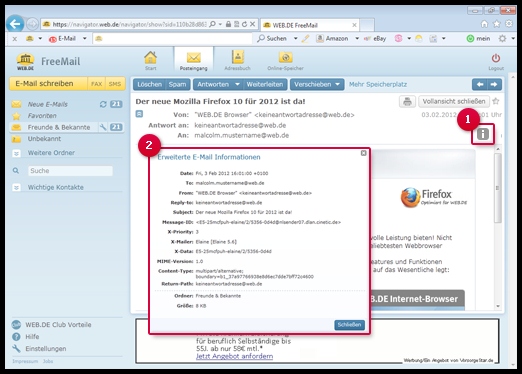The image size is (522, 374).
Task: Close the Erweiterte E-Mail Informationen popup
Action: 363,153
